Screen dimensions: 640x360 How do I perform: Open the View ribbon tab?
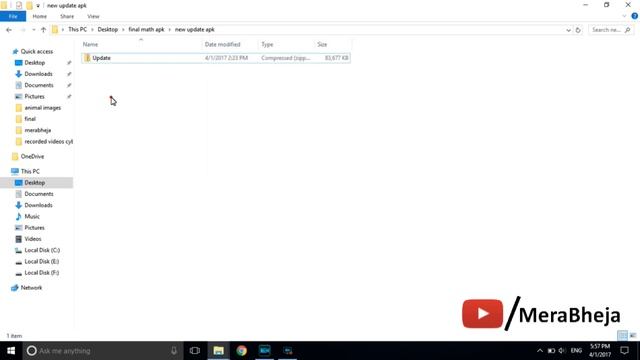[x=93, y=16]
